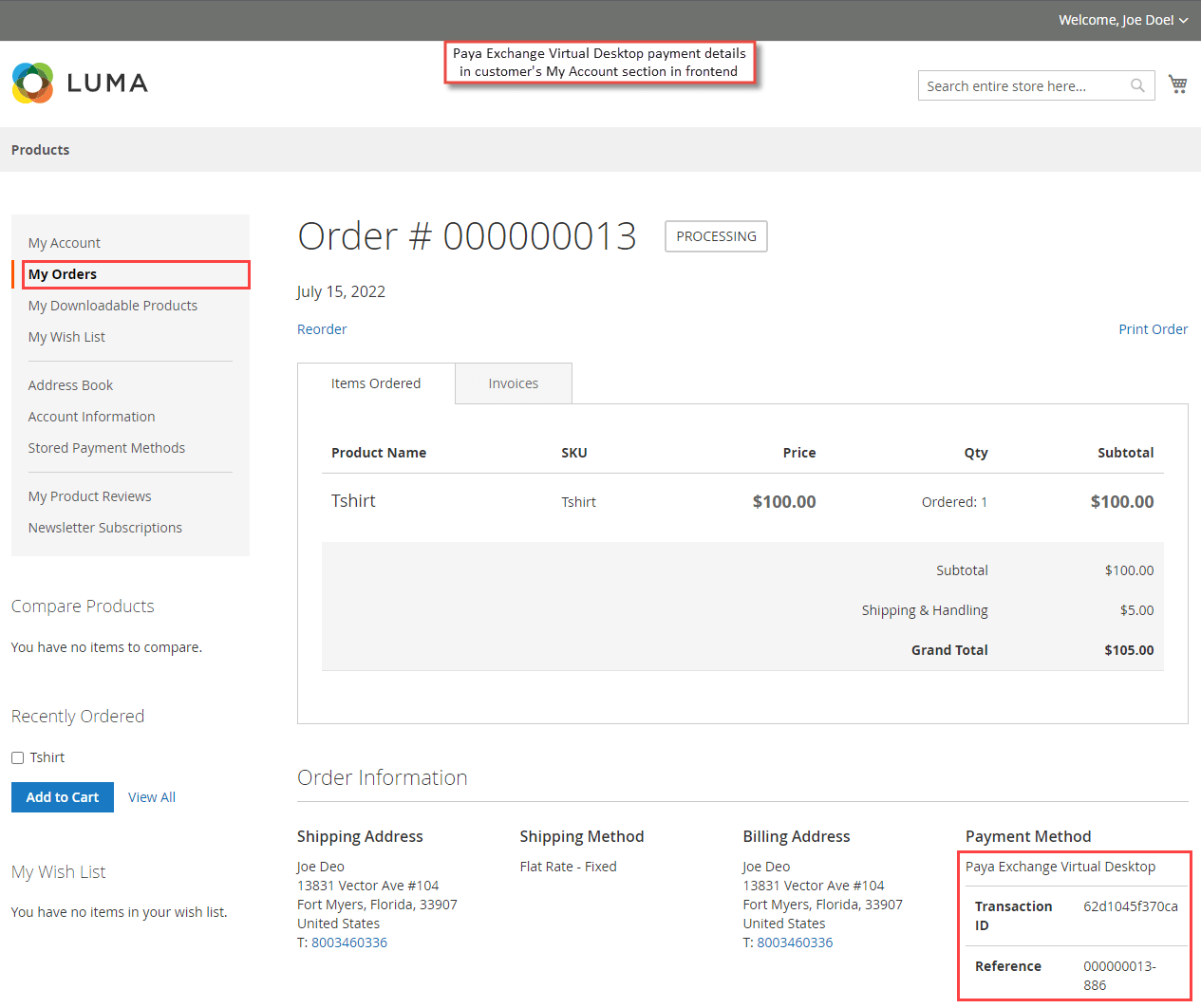
Task: Switch to the Invoices tab
Action: (x=514, y=383)
